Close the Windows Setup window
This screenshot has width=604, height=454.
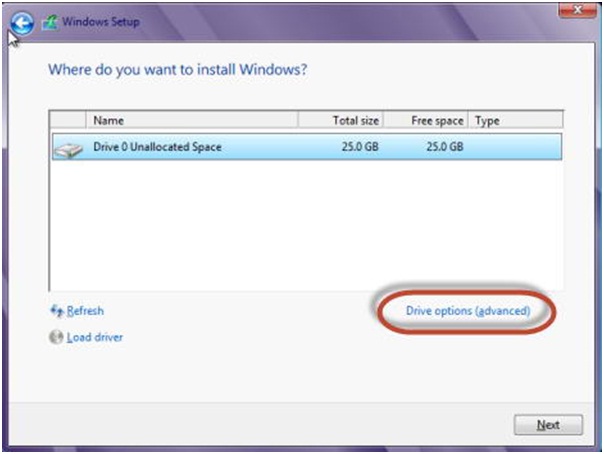point(577,10)
